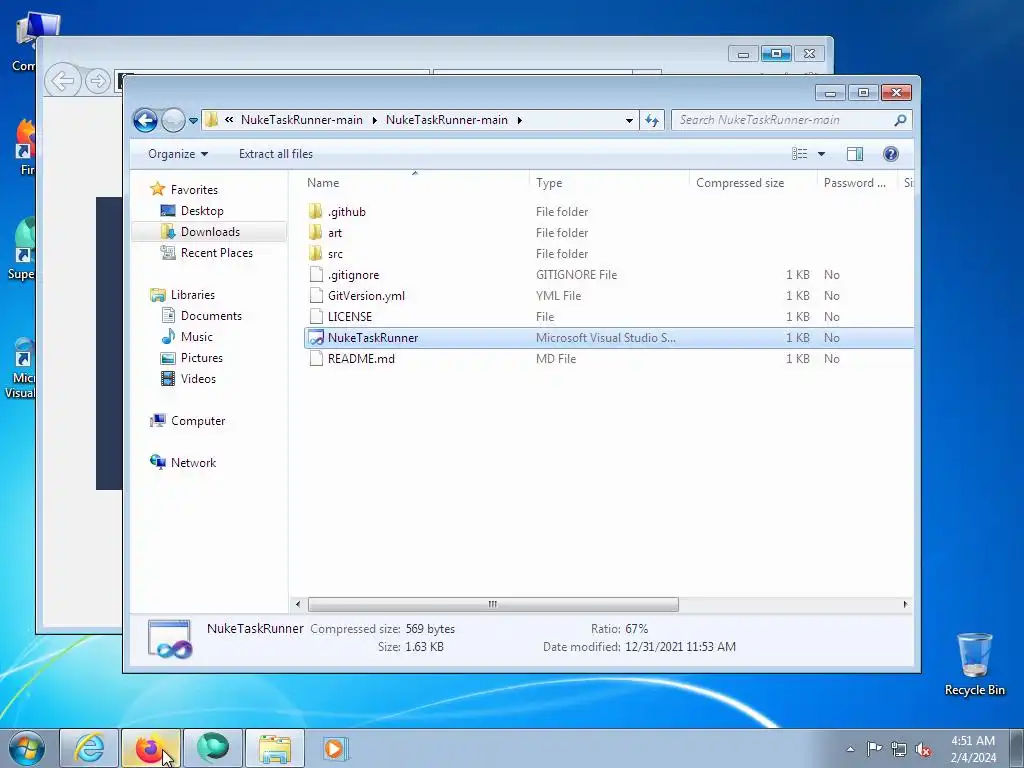This screenshot has height=768, width=1024.
Task: Click the refresh button beside address bar
Action: point(652,120)
